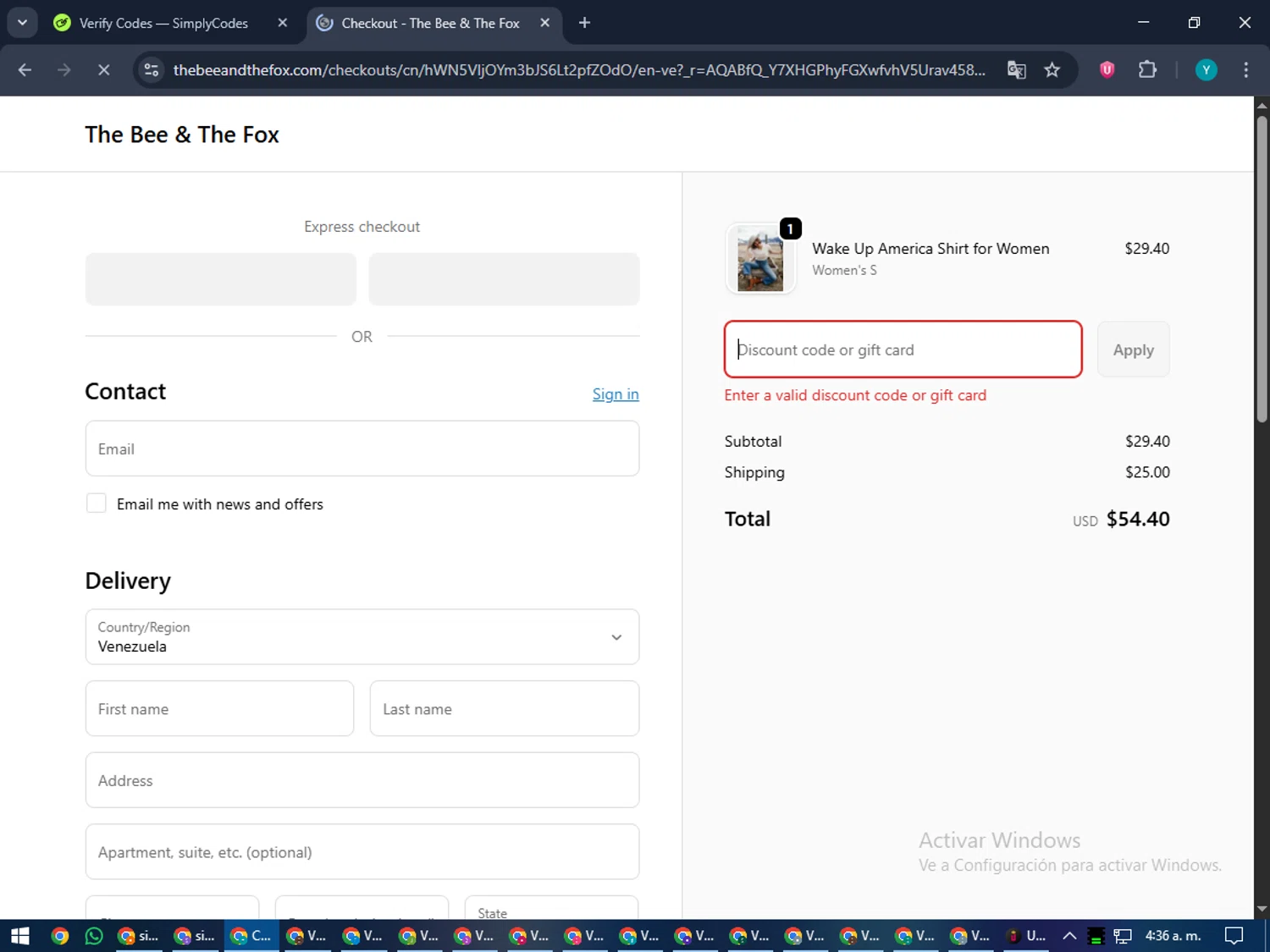Click the scrollbar down arrow
Image resolution: width=1270 pixels, height=952 pixels.
pos(1262,909)
